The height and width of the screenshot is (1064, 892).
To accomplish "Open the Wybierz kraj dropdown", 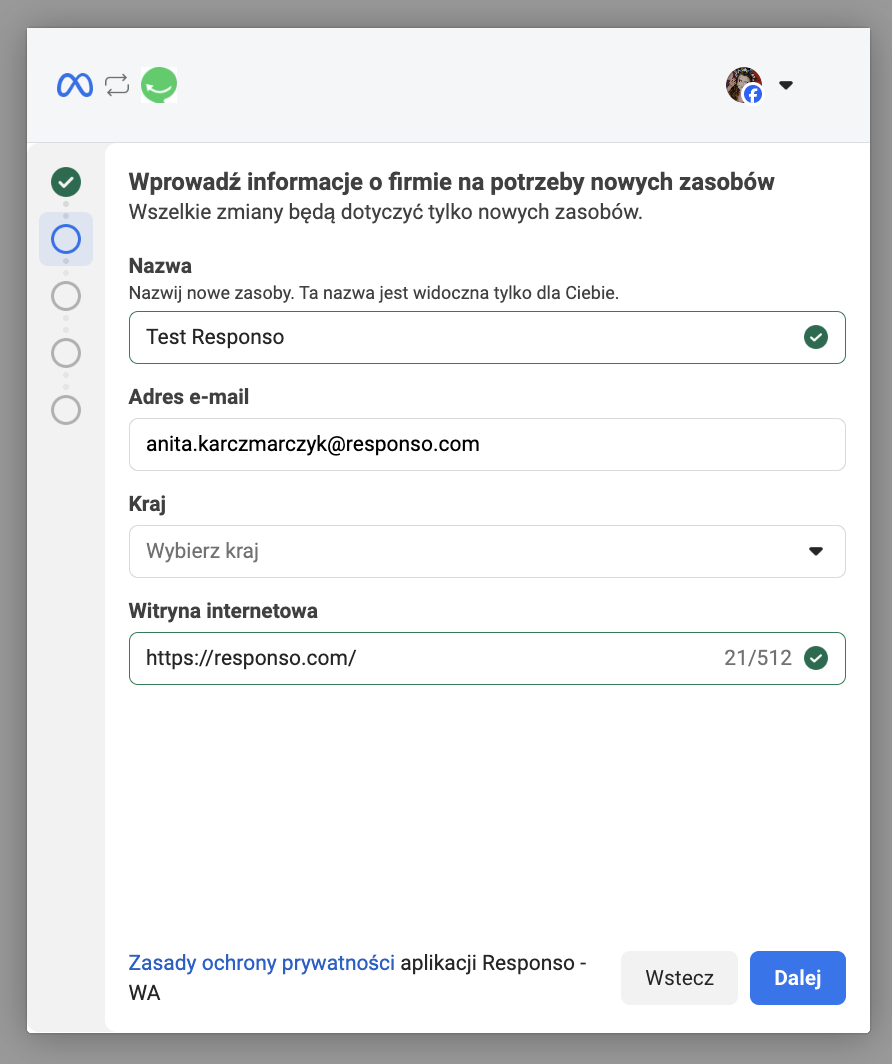I will (470, 551).
